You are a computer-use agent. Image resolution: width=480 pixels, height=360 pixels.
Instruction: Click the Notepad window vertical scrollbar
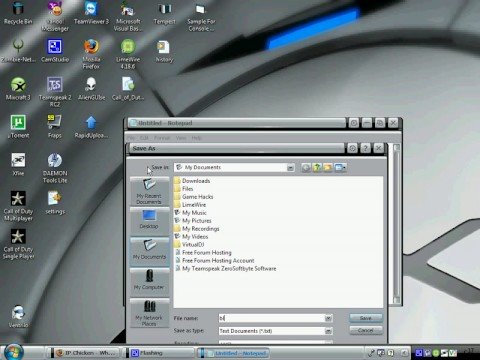[x=396, y=223]
